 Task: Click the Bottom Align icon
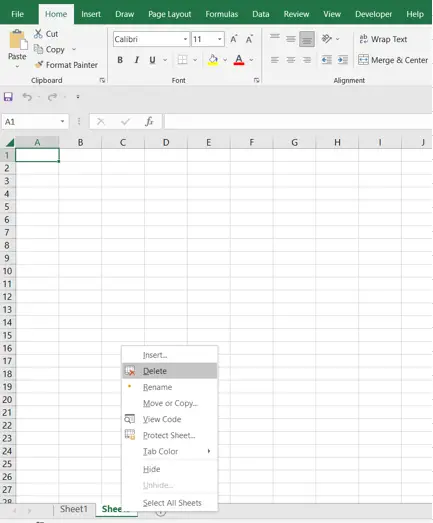[x=307, y=39]
